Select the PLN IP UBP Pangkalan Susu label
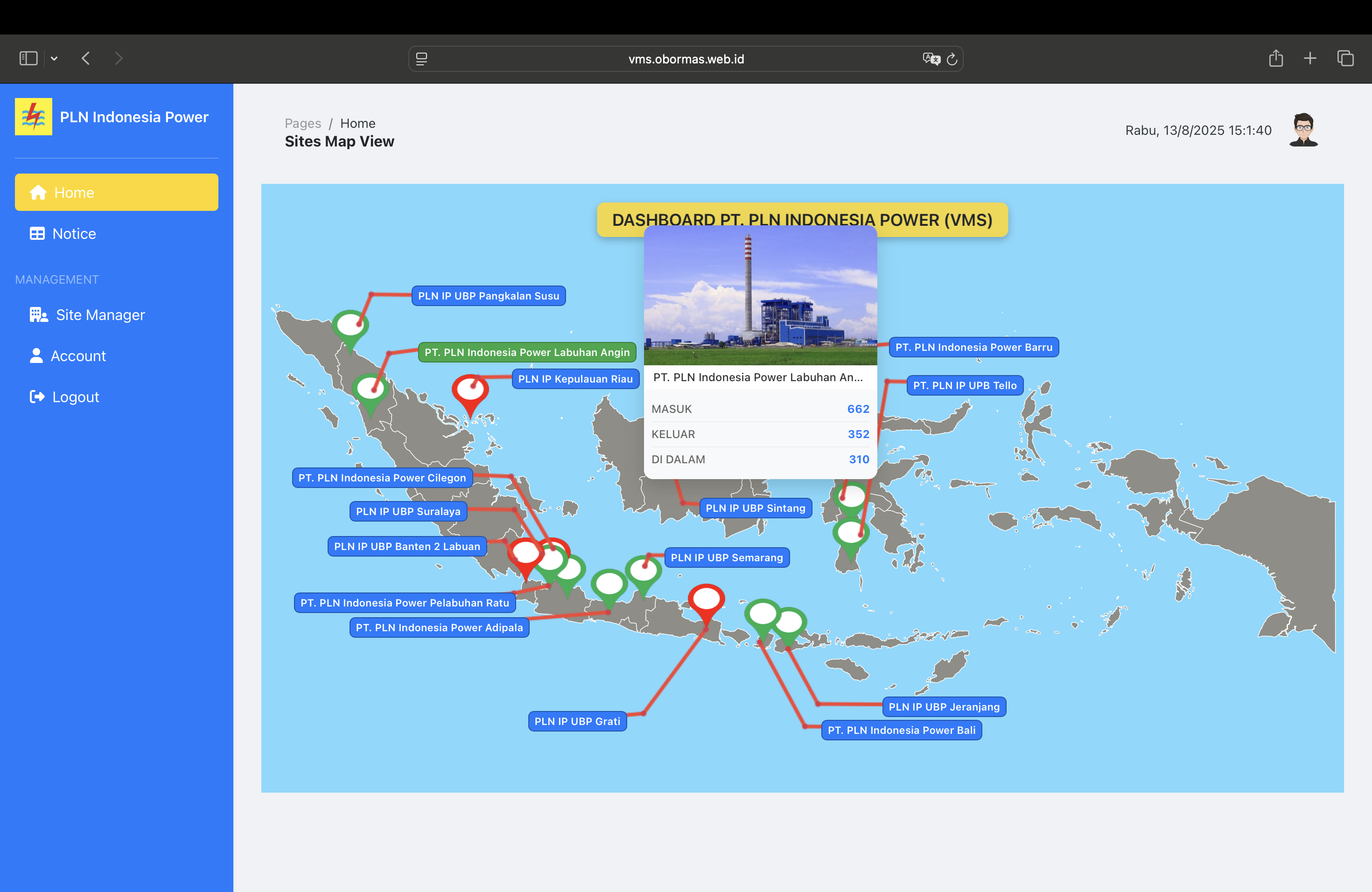 pyautogui.click(x=488, y=296)
